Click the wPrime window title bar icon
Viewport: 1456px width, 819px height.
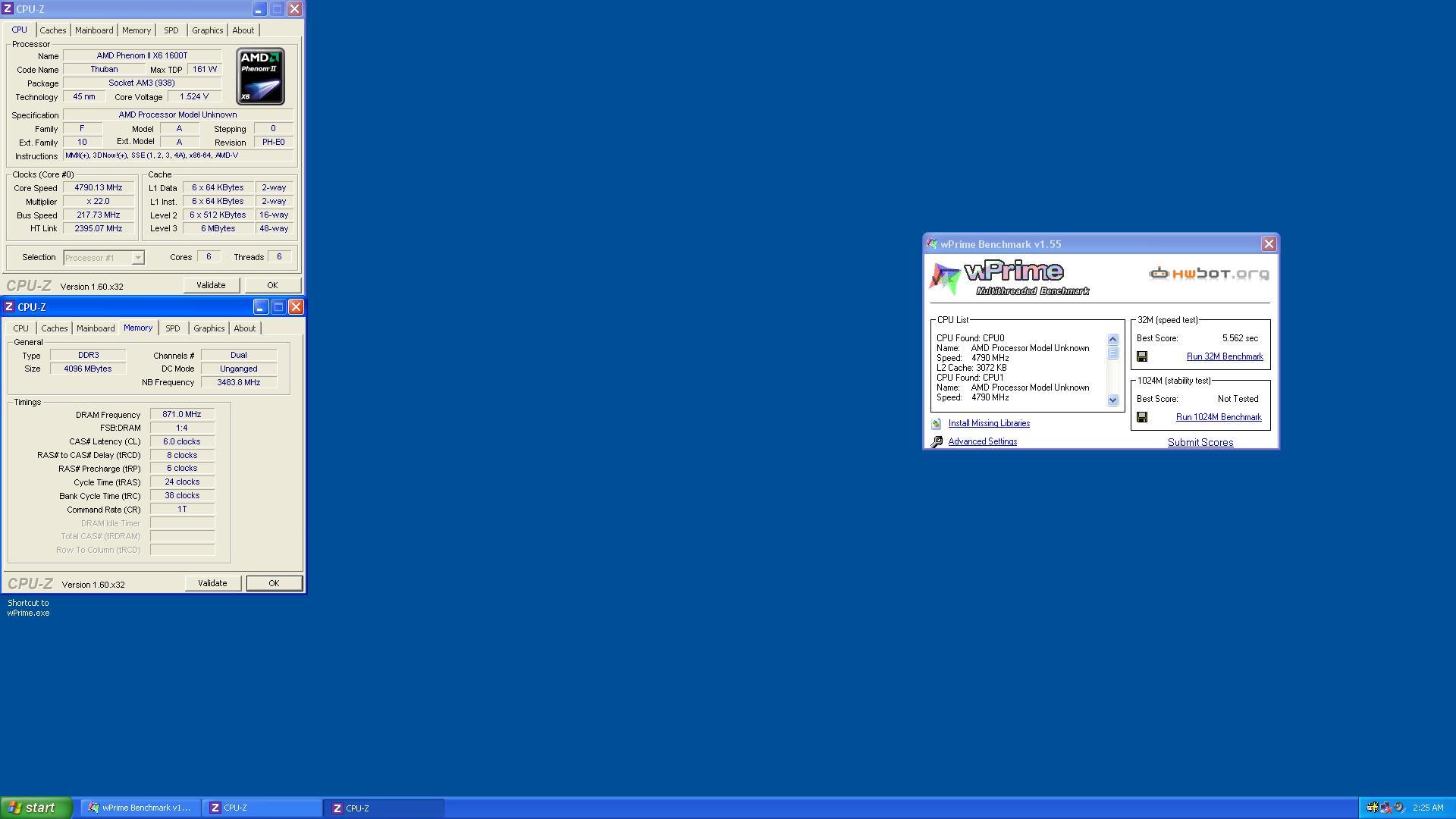(x=932, y=244)
